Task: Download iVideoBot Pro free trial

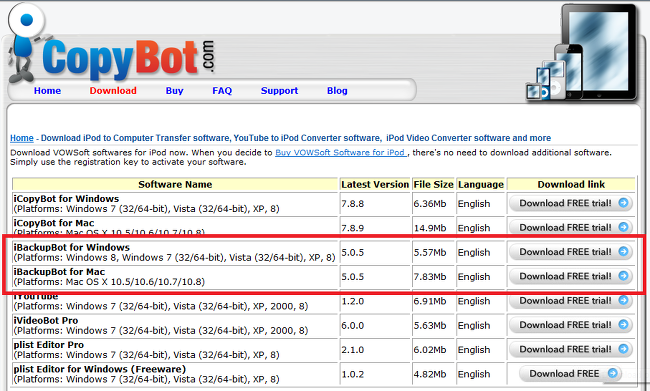Action: click(x=571, y=325)
